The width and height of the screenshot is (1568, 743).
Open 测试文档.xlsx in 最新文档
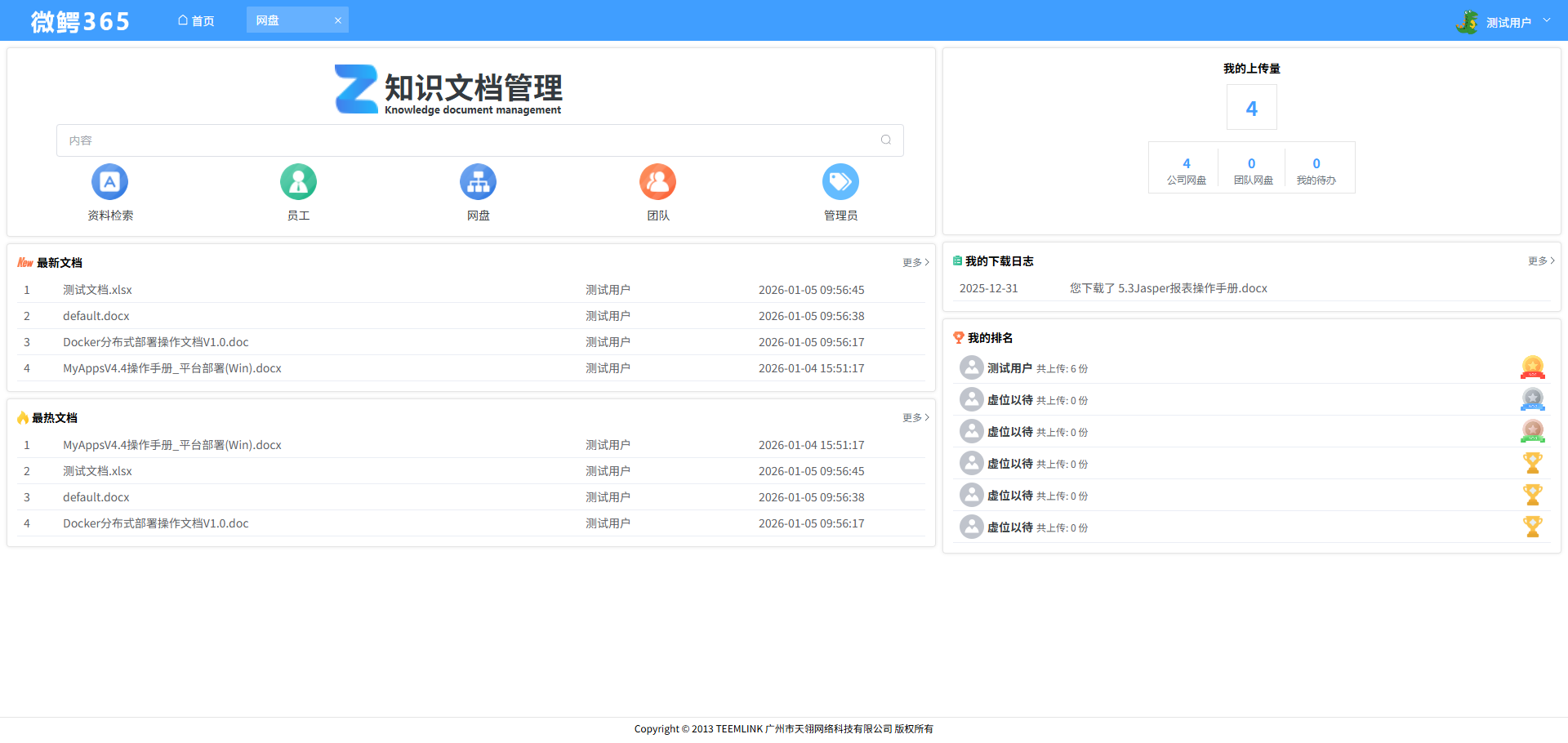pos(97,290)
